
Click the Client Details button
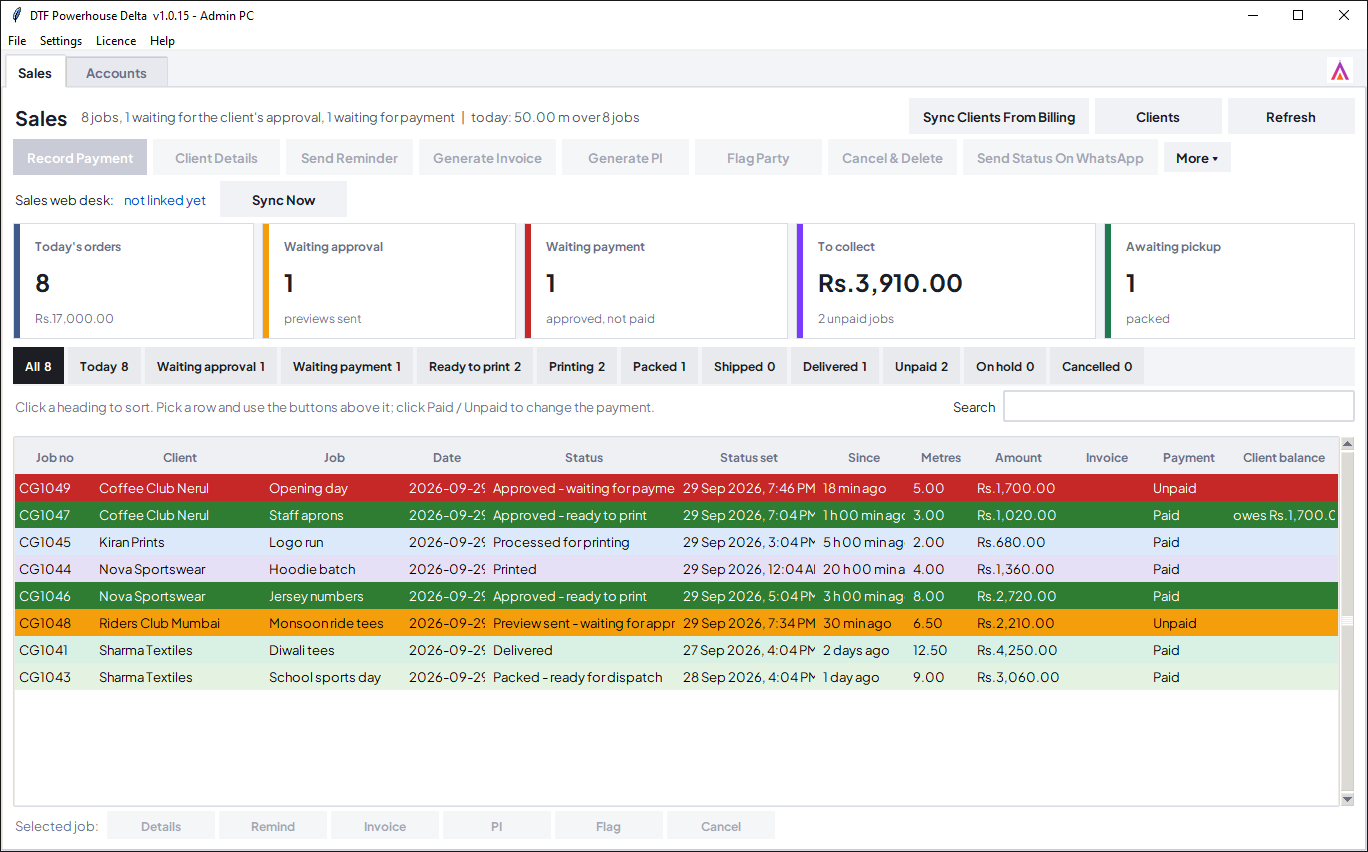(x=216, y=158)
